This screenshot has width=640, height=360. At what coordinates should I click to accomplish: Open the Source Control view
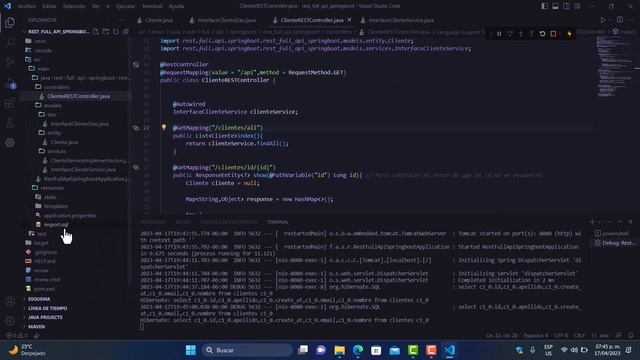coord(10,62)
